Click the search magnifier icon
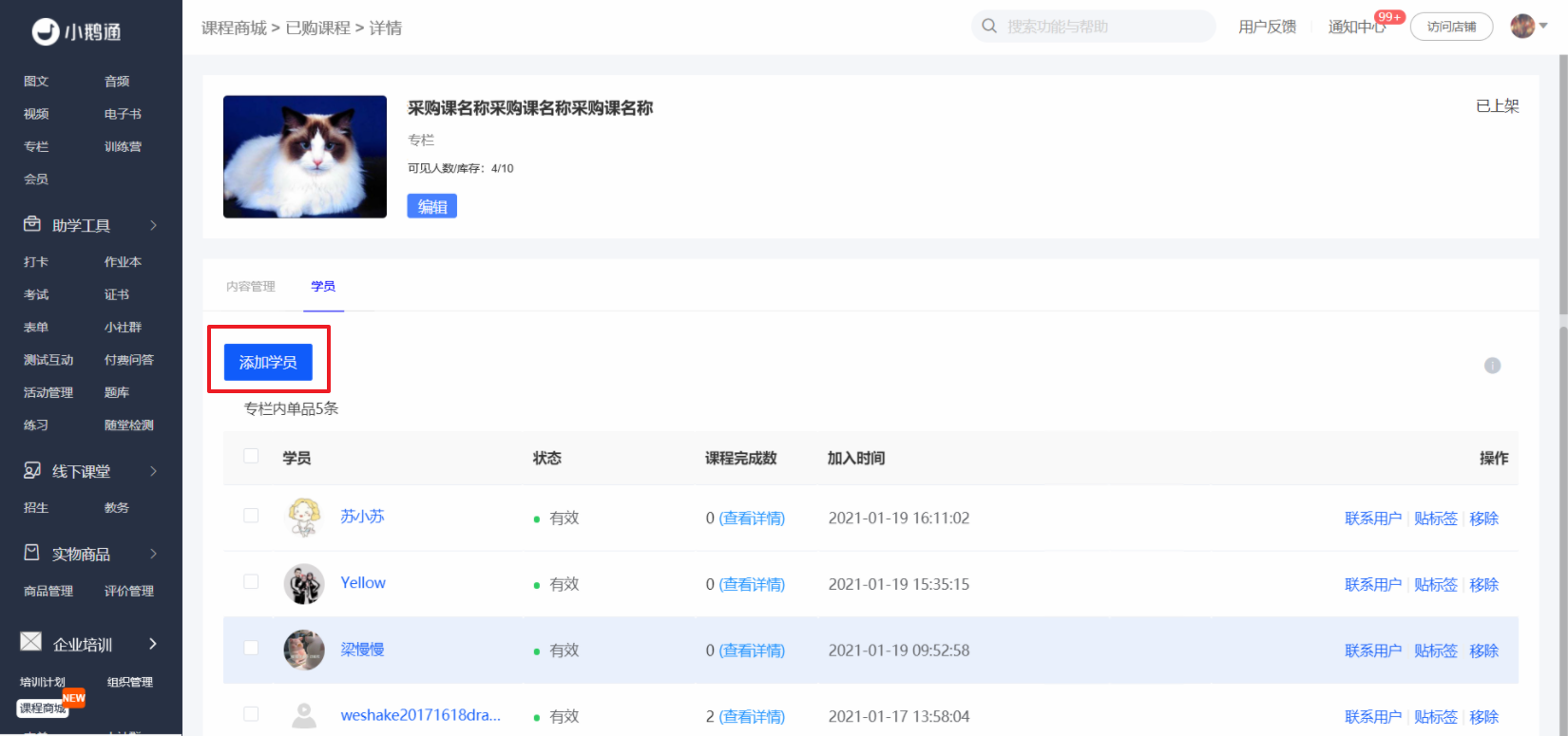This screenshot has width=1568, height=736. point(989,26)
